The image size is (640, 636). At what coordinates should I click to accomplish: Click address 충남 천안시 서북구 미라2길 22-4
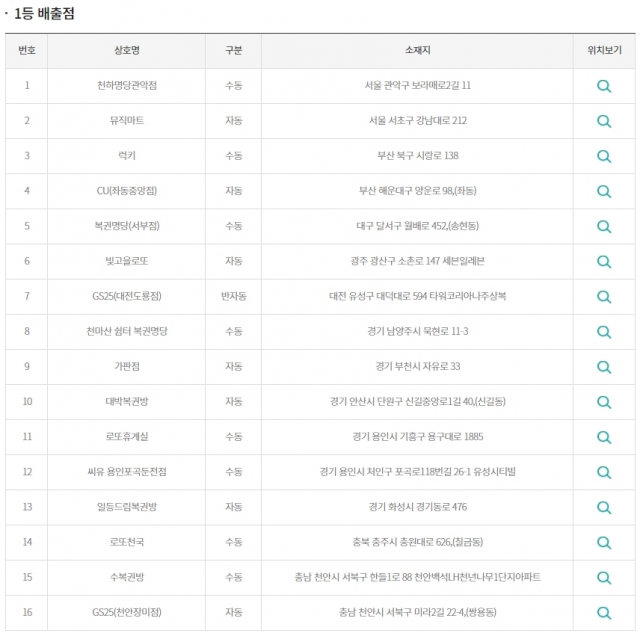pos(400,612)
